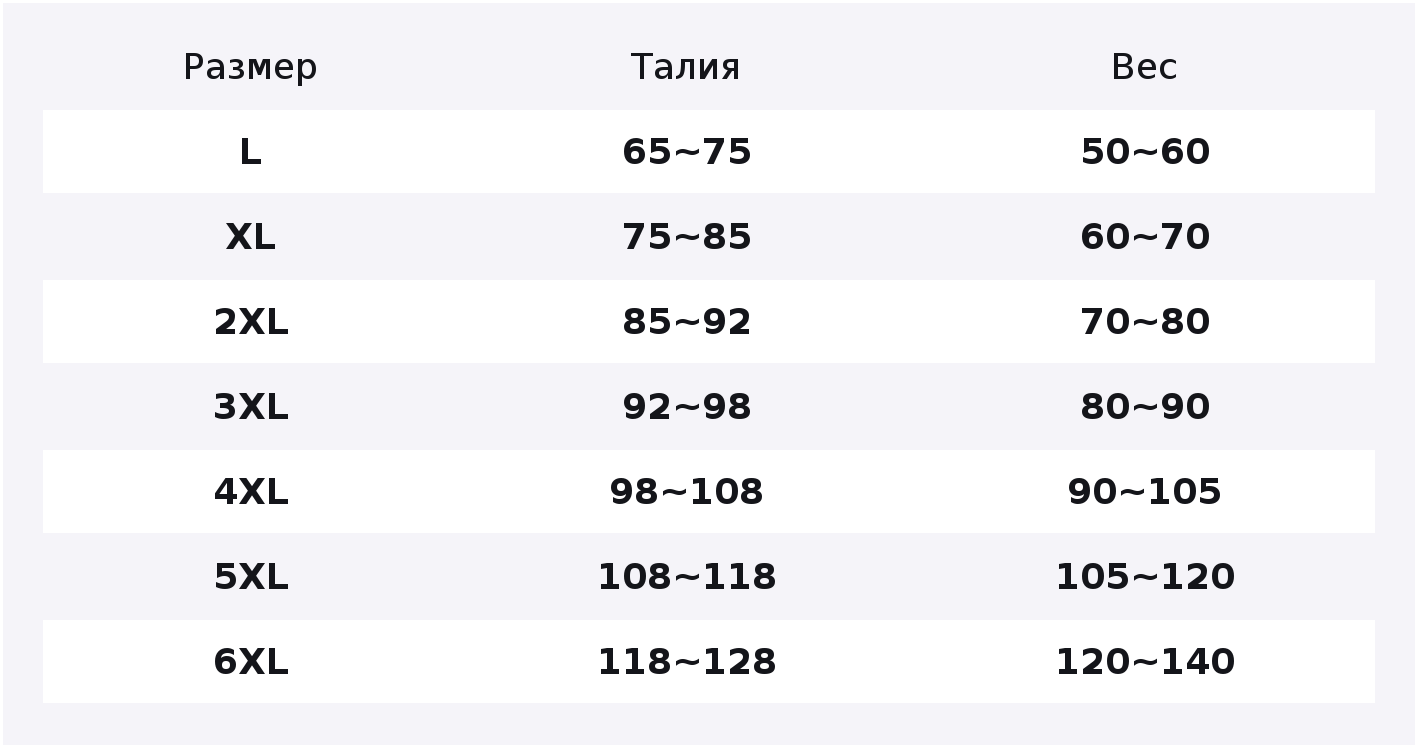Click waist value 85~92
This screenshot has height=748, width=1418.
pyautogui.click(x=686, y=322)
